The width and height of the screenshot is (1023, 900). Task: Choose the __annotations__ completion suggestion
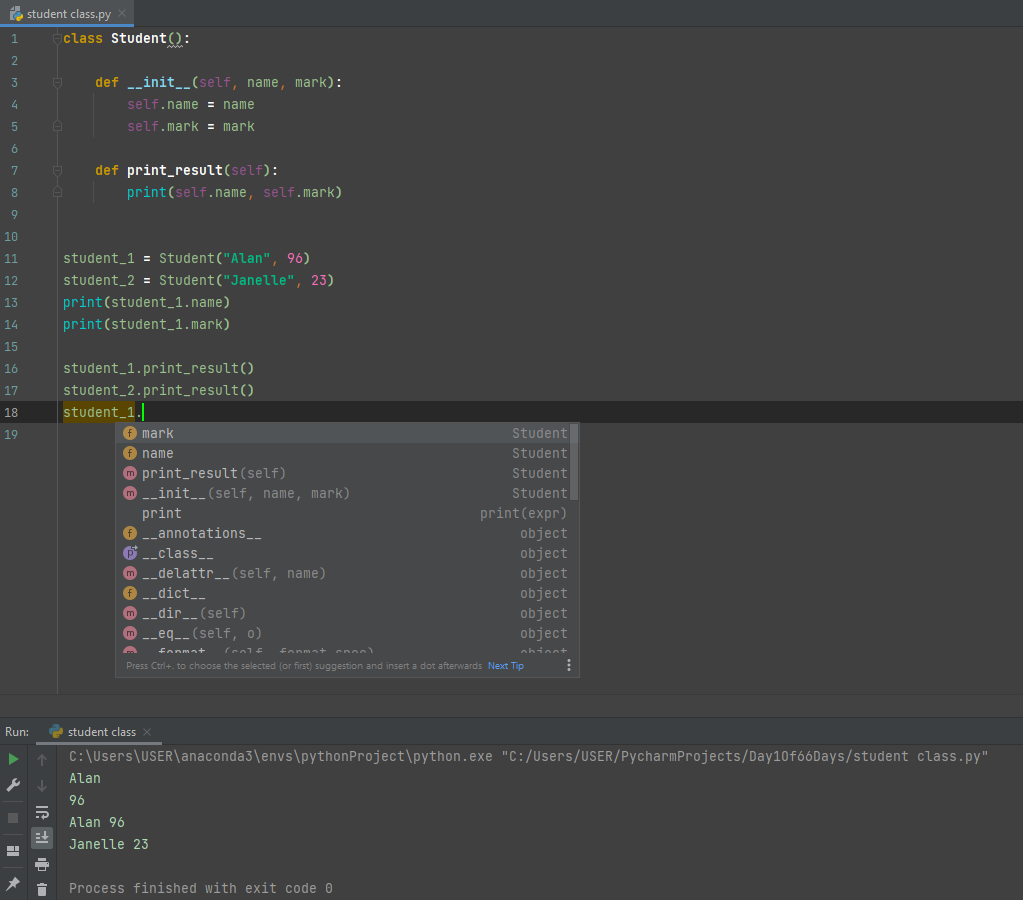[343, 533]
